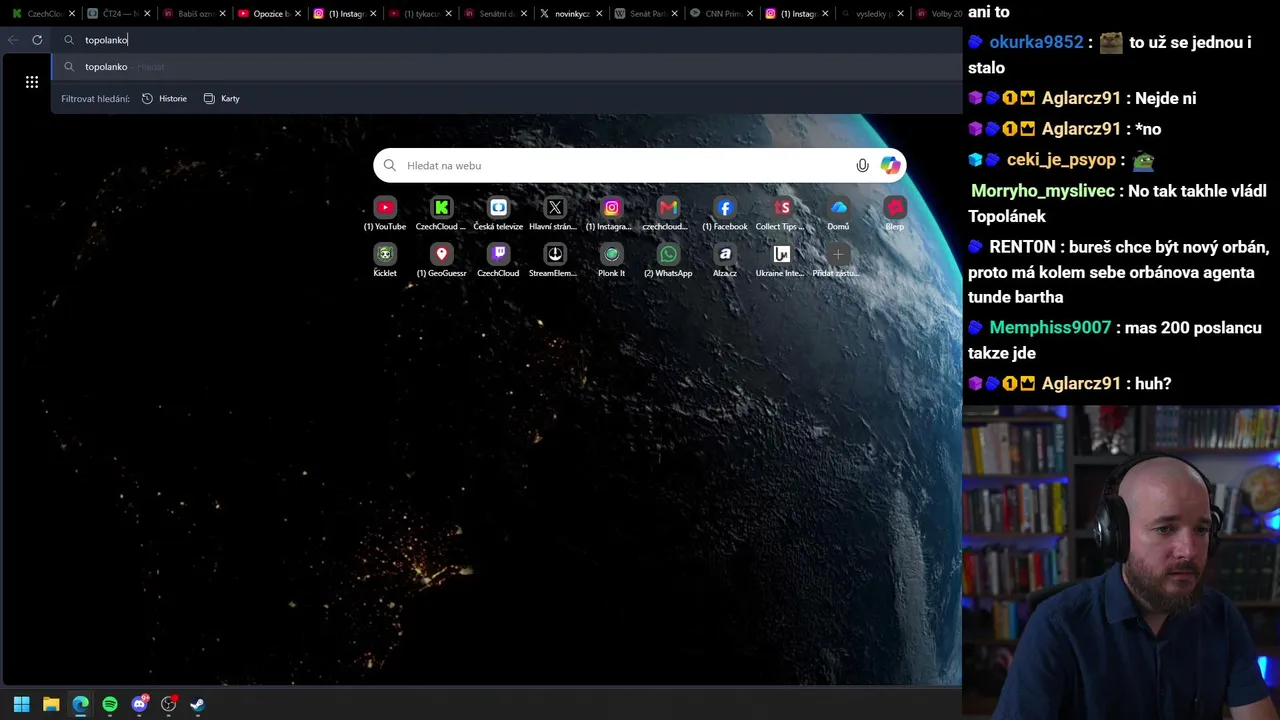Screen dimensions: 1280x720
Task: Open OBS Studio from the taskbar
Action: pyautogui.click(x=168, y=704)
